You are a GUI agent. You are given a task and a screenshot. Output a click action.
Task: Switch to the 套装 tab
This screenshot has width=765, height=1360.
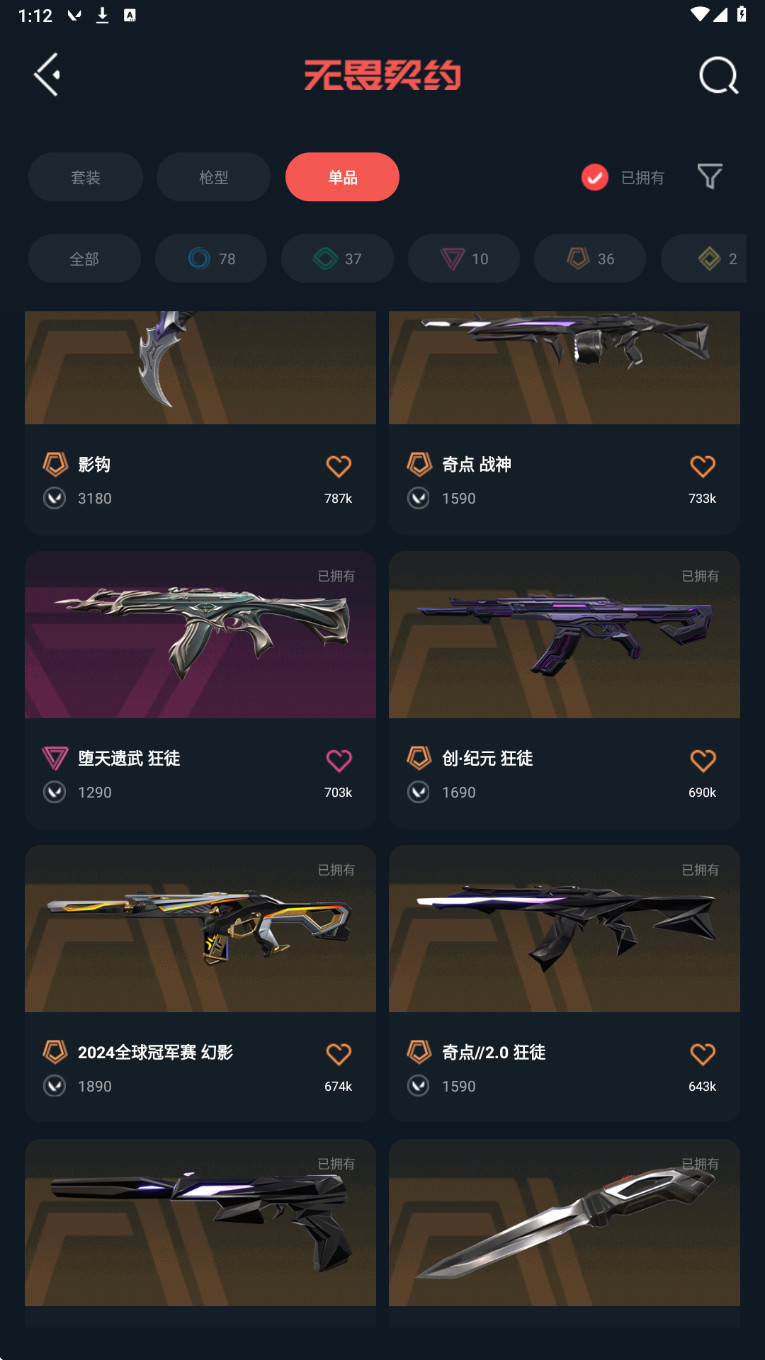[x=85, y=177]
